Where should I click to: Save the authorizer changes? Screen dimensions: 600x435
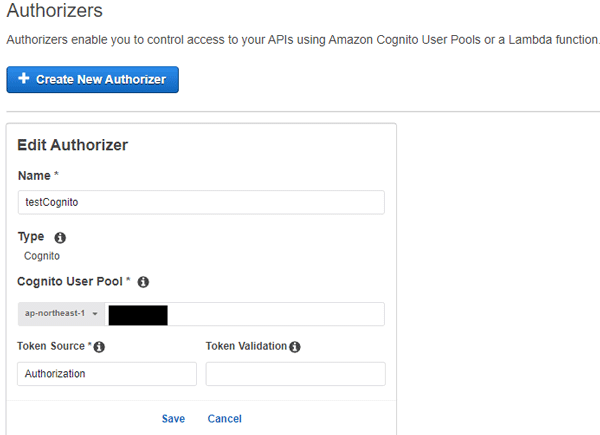point(173,419)
